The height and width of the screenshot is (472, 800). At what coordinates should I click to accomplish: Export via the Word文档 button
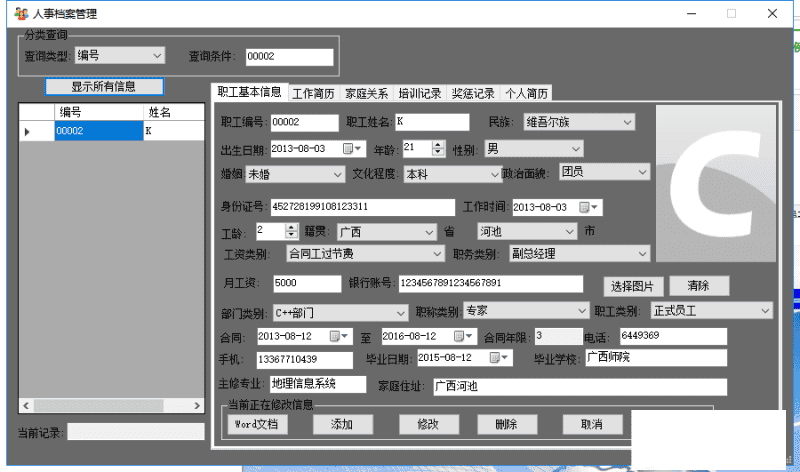point(257,424)
